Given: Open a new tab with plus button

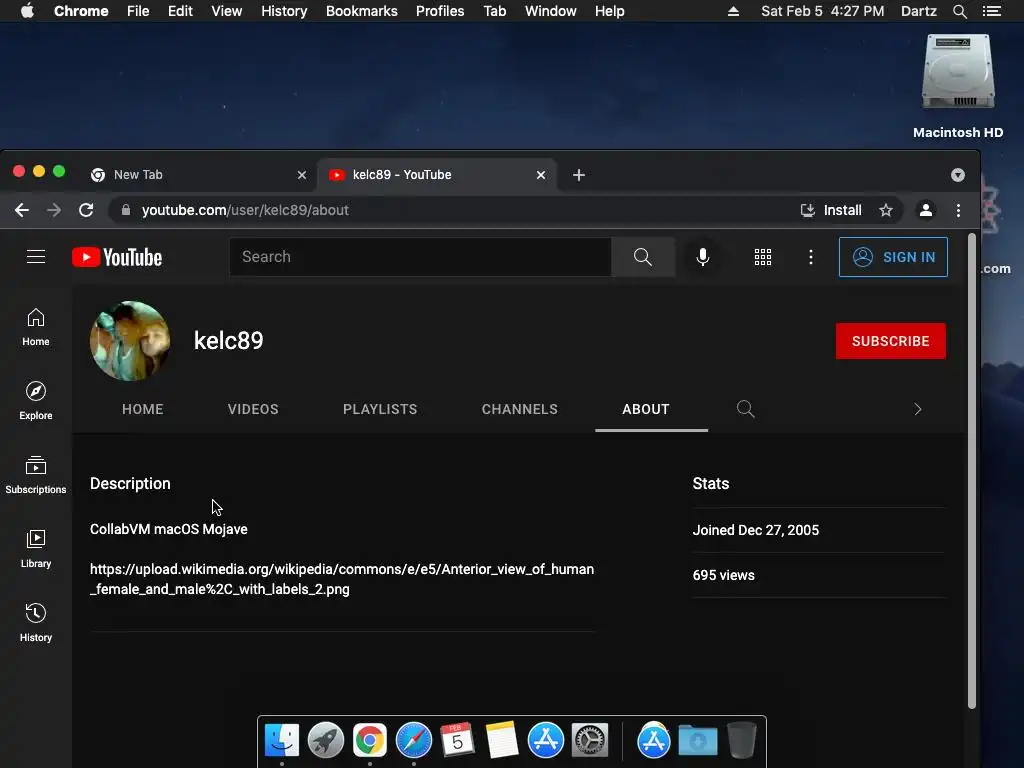Looking at the screenshot, I should click(579, 174).
